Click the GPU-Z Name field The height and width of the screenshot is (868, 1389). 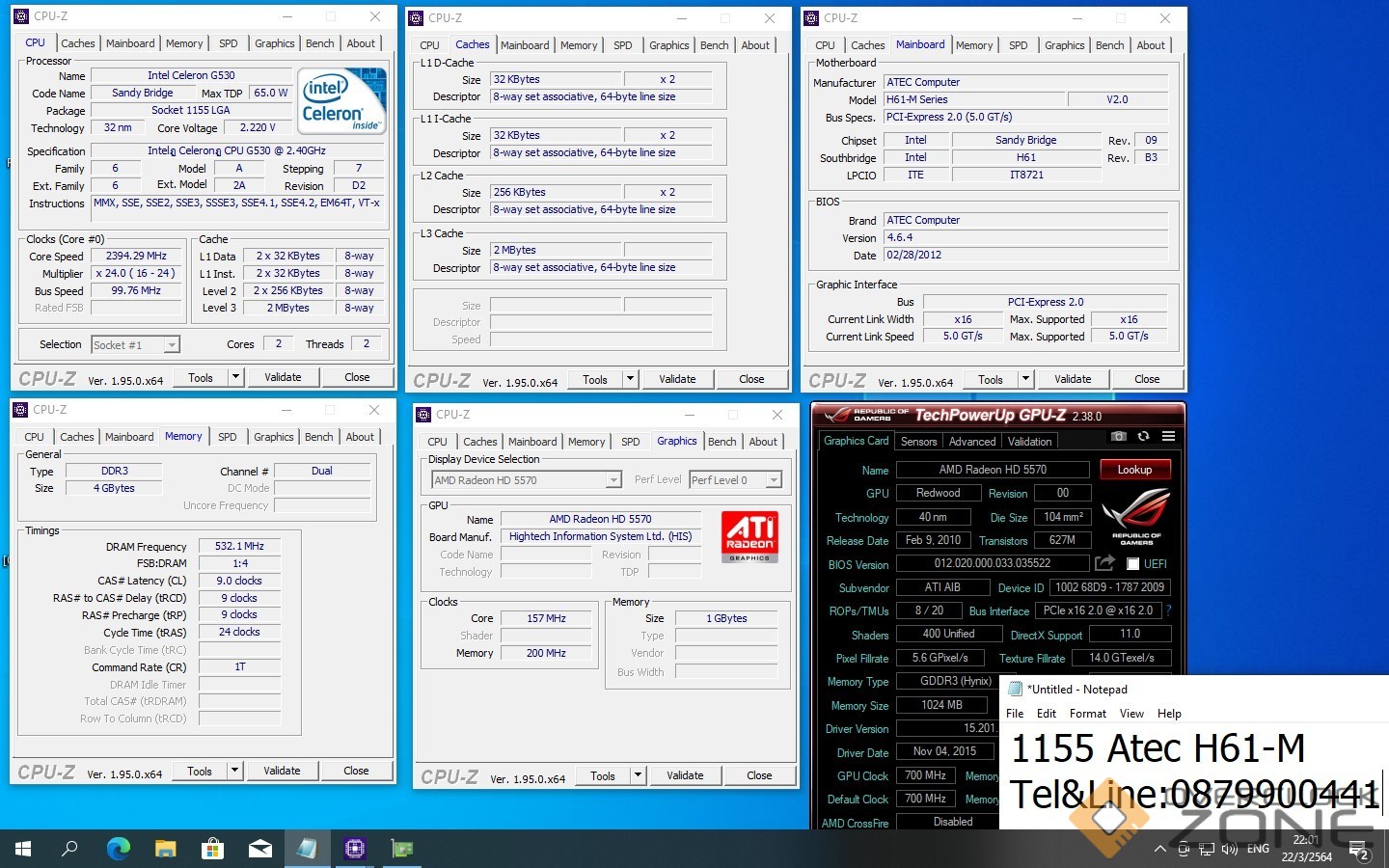point(993,470)
